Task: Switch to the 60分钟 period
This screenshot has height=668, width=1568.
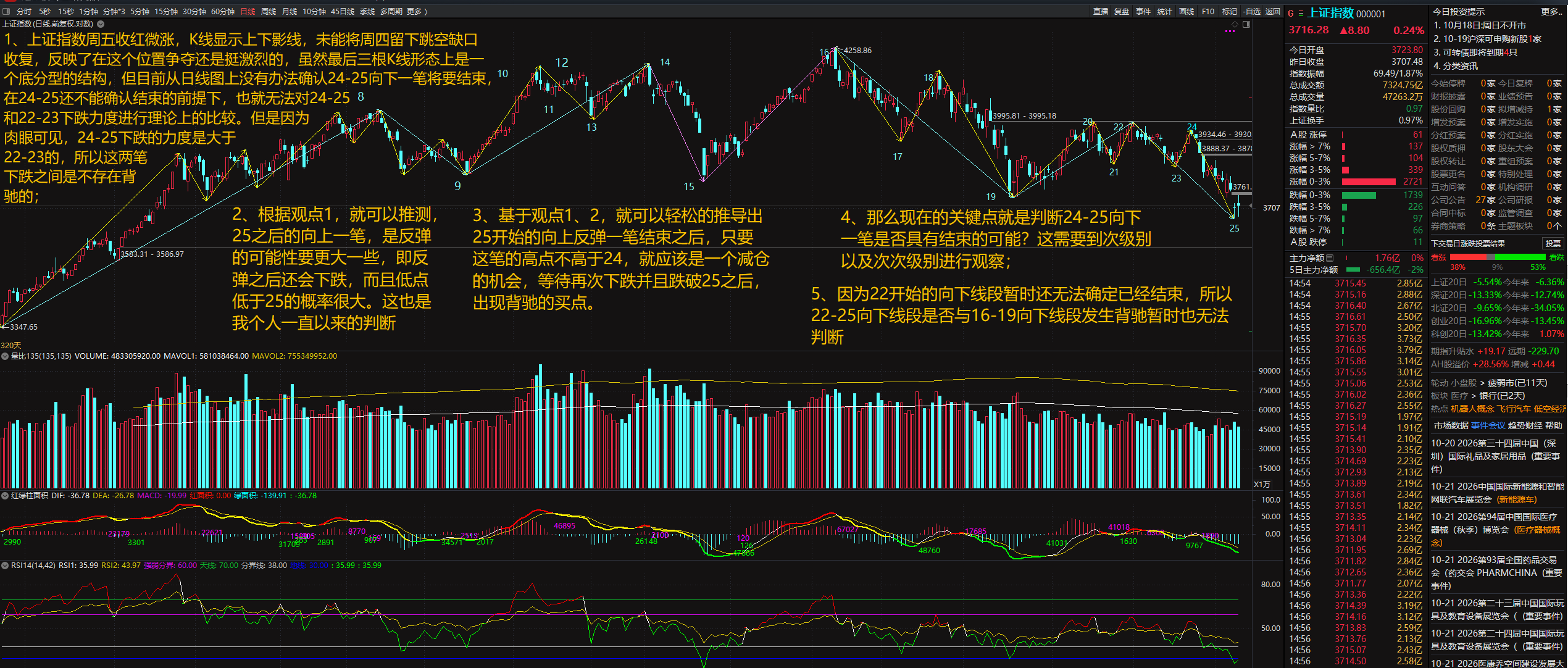Action: tap(223, 11)
